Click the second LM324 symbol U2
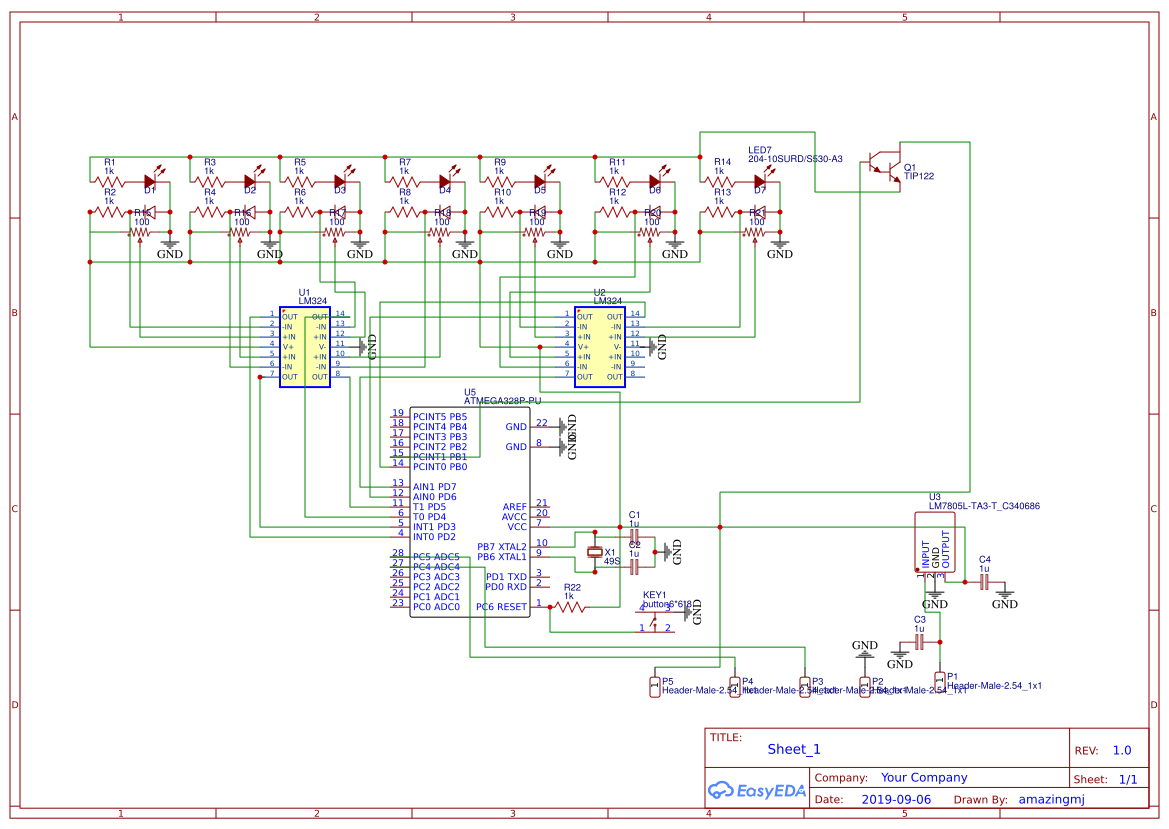The height and width of the screenshot is (829, 1169). point(597,345)
